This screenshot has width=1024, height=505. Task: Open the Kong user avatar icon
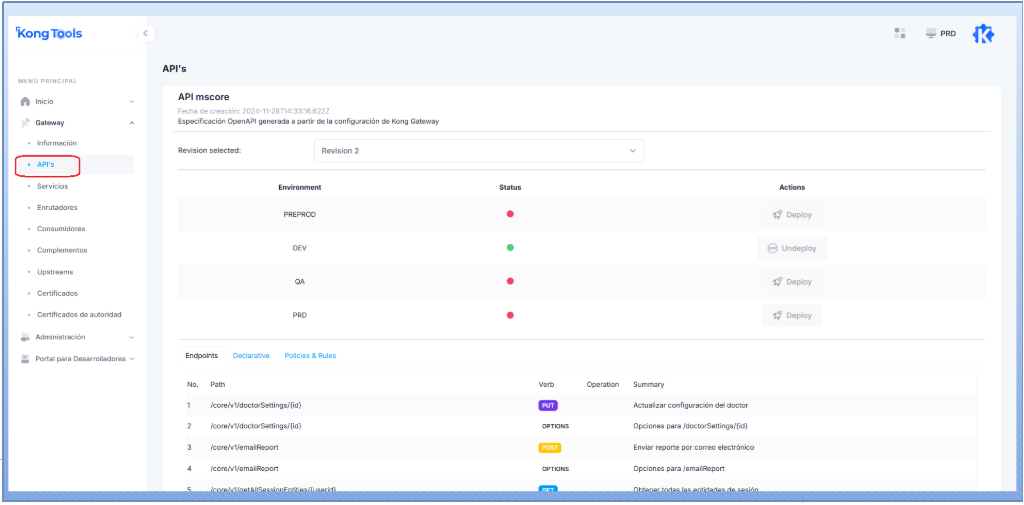pos(983,34)
